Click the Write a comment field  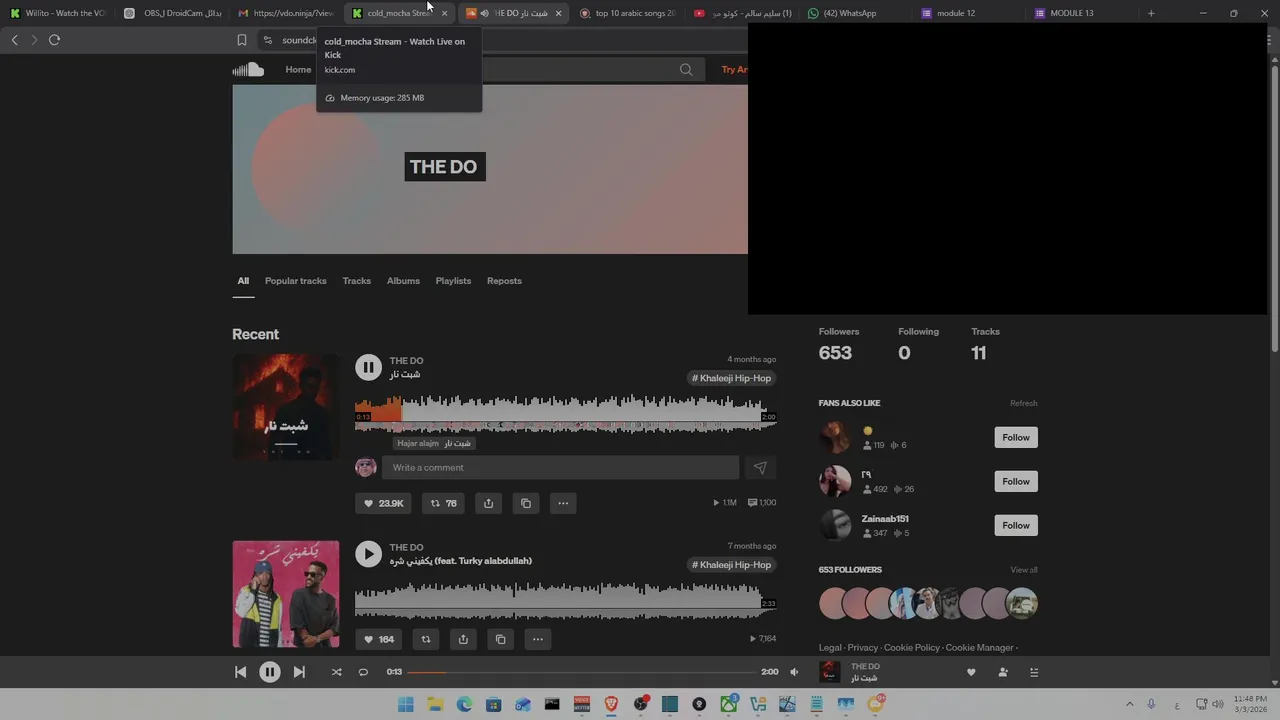pos(560,467)
